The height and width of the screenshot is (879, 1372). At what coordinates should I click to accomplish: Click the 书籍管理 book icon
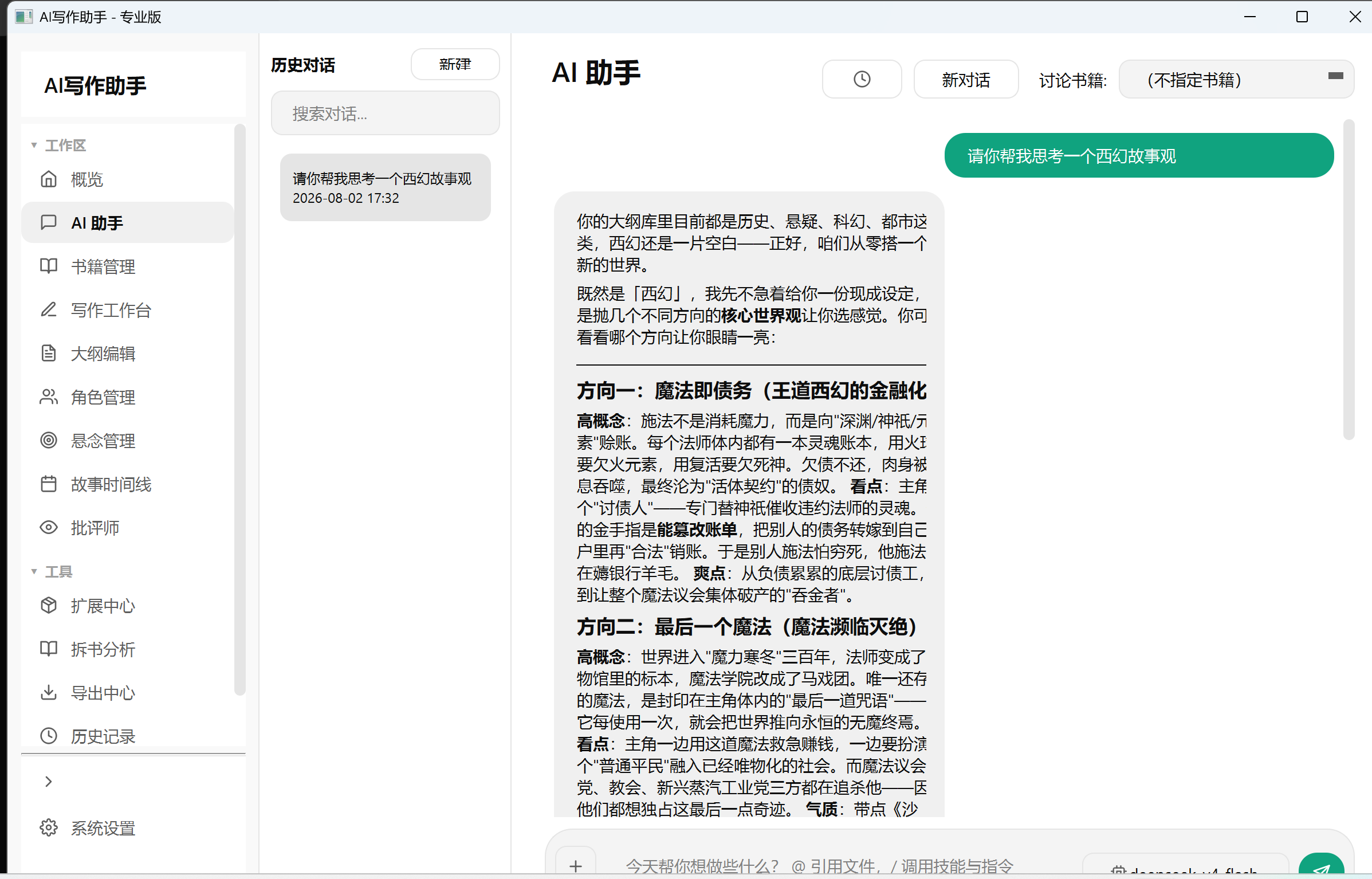click(49, 266)
